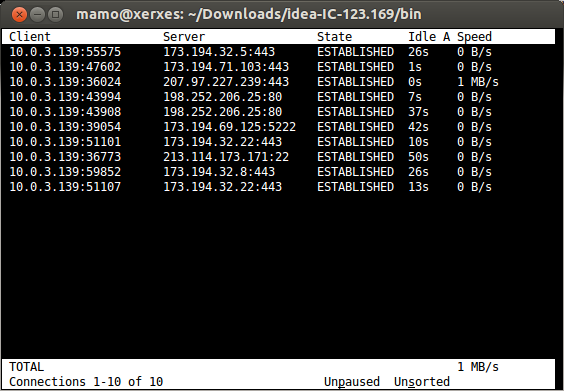Screen dimensions: 564x391
Task: Select the Idle column header
Action: click(422, 37)
